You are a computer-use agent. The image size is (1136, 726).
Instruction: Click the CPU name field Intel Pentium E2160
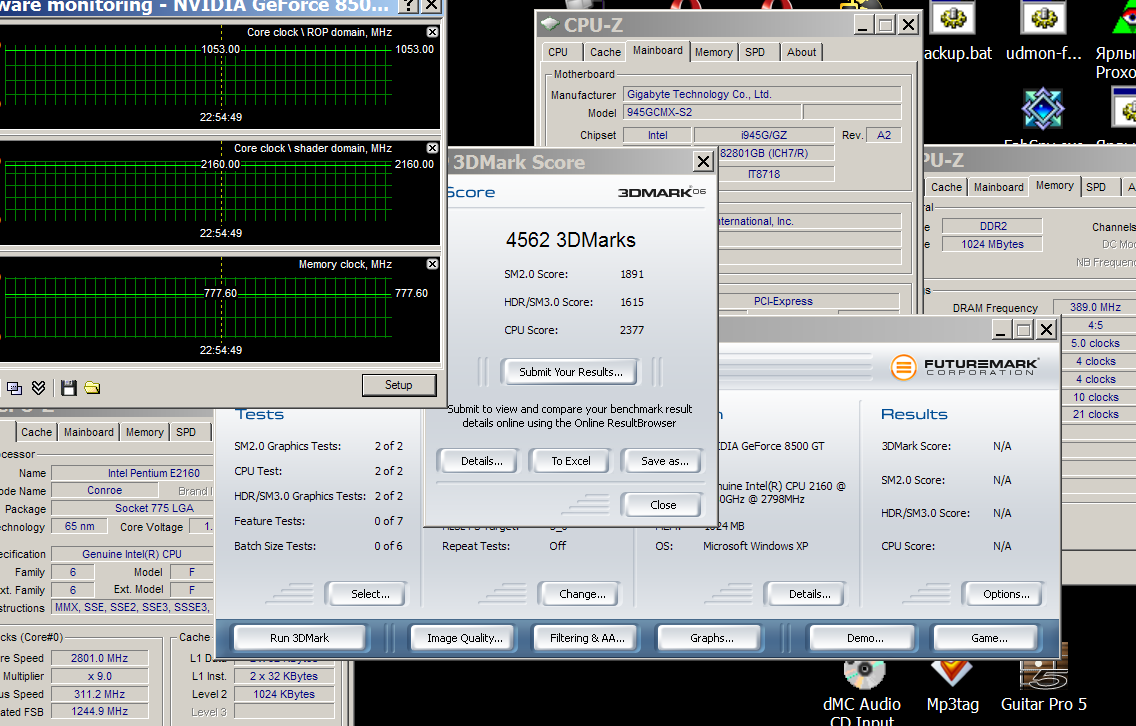[132, 473]
